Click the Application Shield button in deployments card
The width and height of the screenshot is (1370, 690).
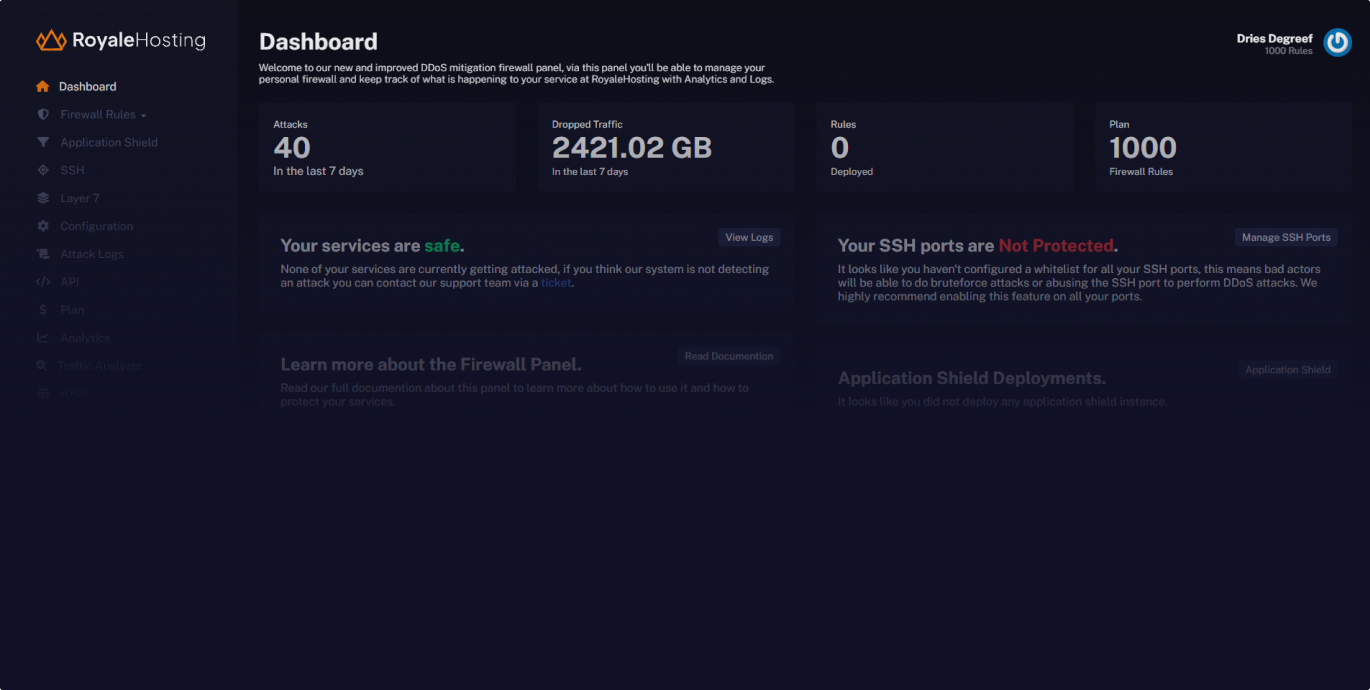(1288, 370)
